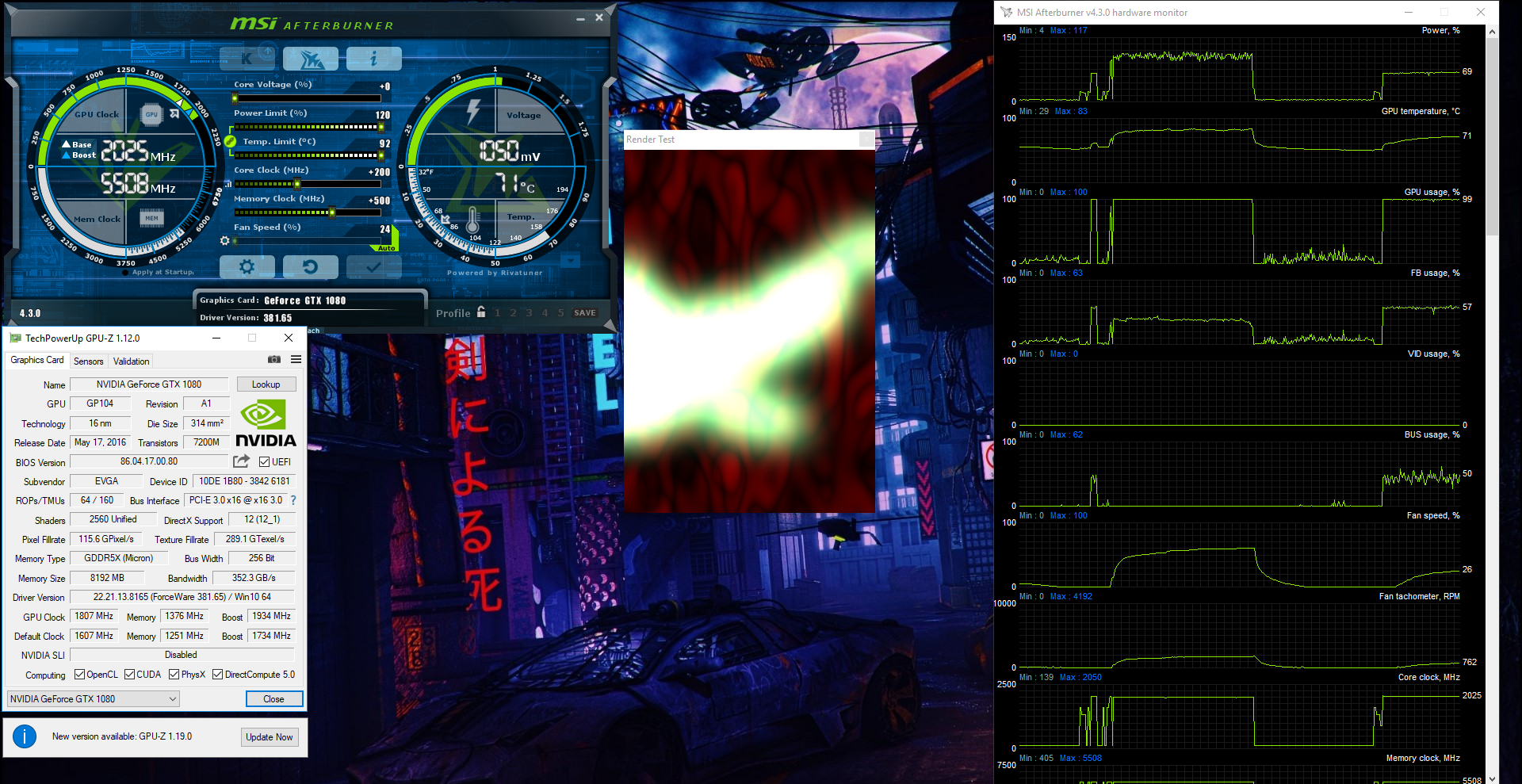Image resolution: width=1522 pixels, height=784 pixels.
Task: Launch the Afterburner airplane logo button
Action: tap(310, 58)
